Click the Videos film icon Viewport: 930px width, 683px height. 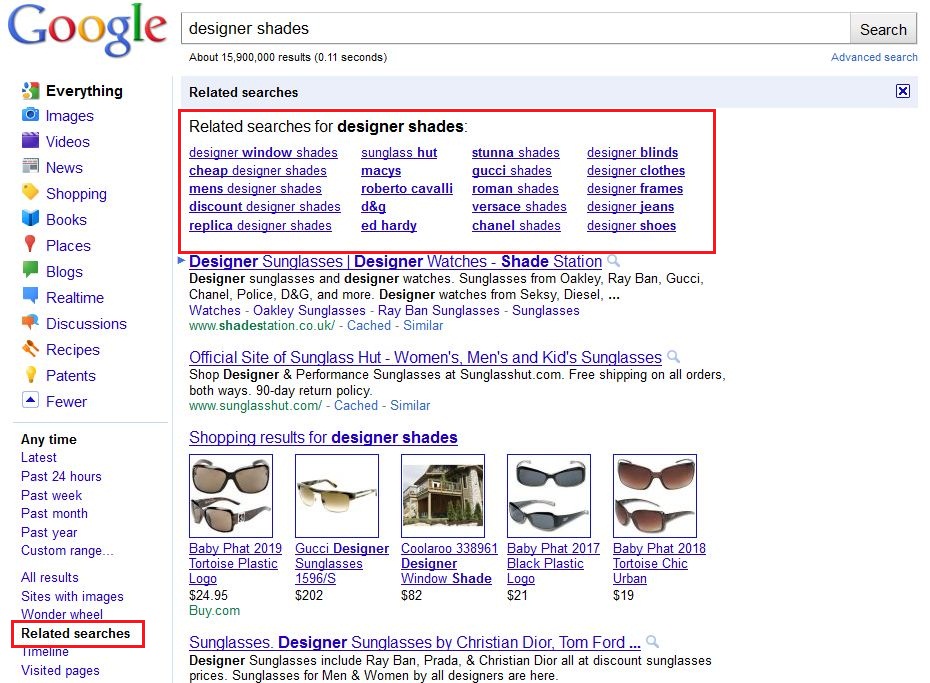(30, 141)
